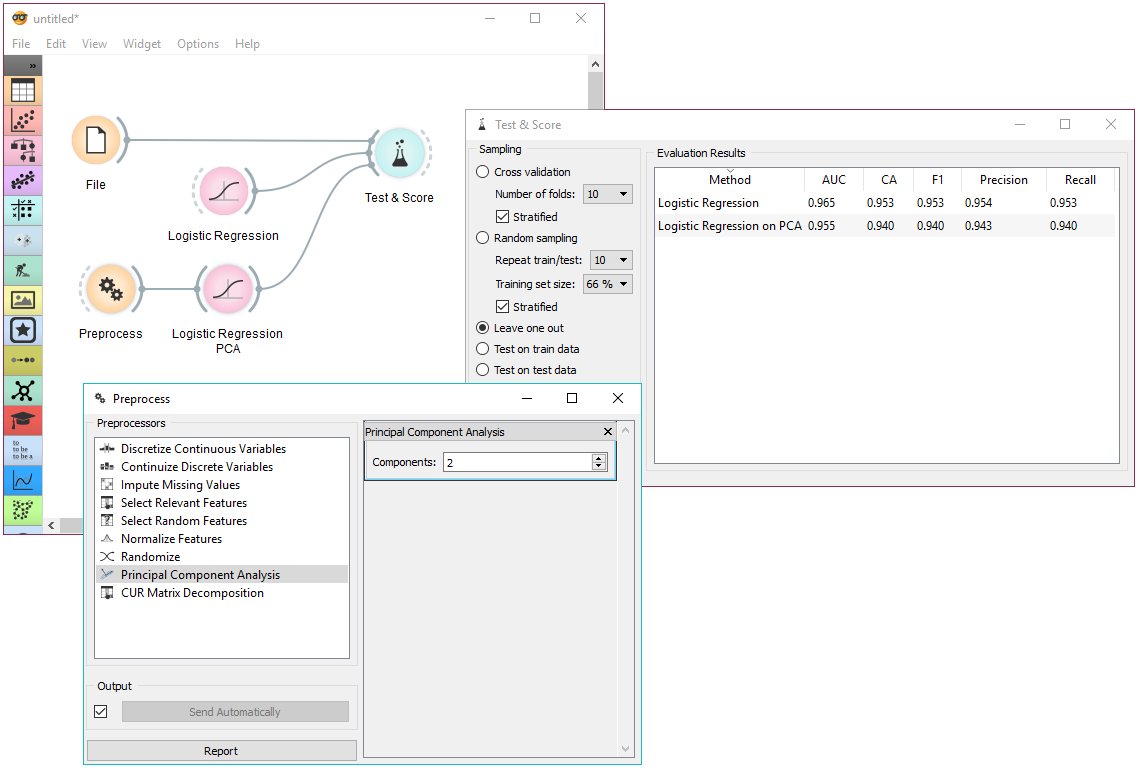Image resolution: width=1138 pixels, height=768 pixels.
Task: Select Test on test data option
Action: pos(483,370)
